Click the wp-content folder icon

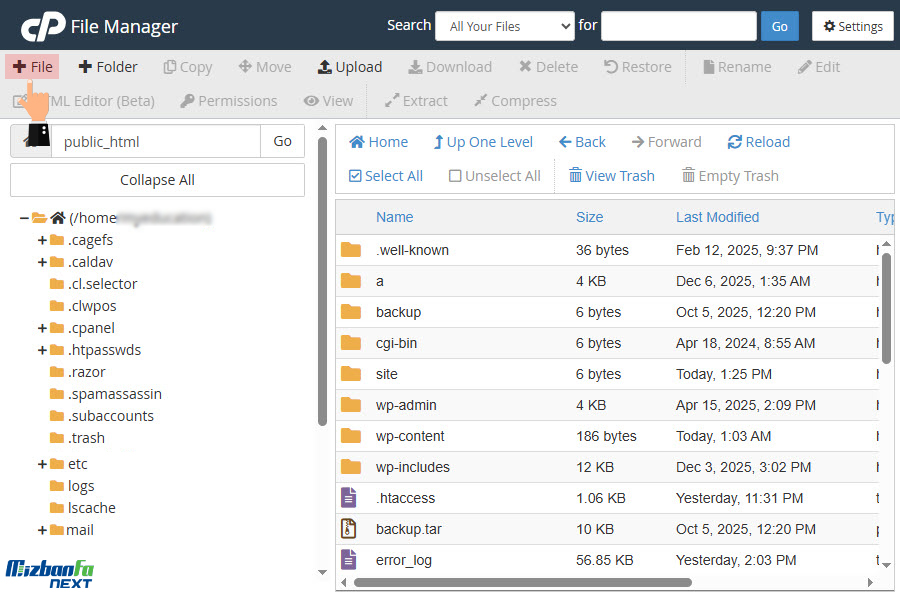350,436
